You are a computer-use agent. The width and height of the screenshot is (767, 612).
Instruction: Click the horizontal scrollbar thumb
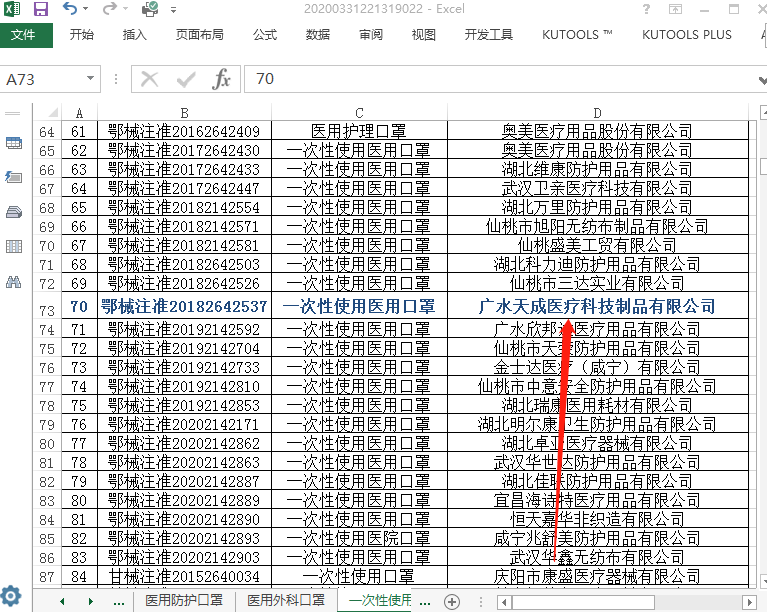tap(583, 602)
